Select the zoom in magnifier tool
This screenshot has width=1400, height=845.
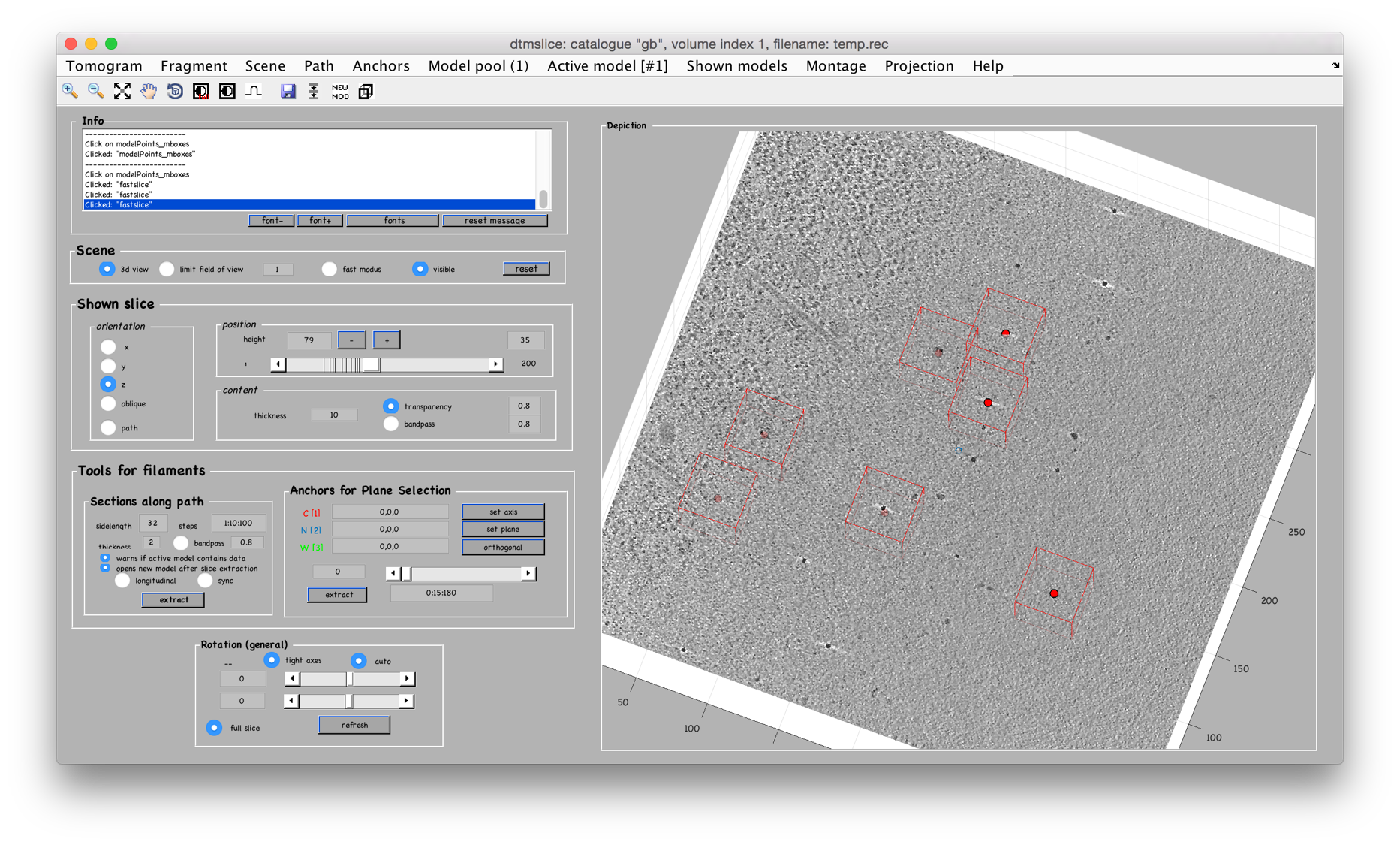coord(70,92)
